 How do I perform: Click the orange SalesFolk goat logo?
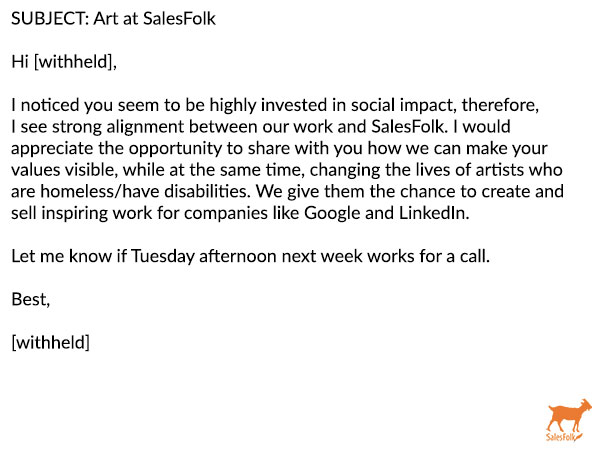coord(569,420)
